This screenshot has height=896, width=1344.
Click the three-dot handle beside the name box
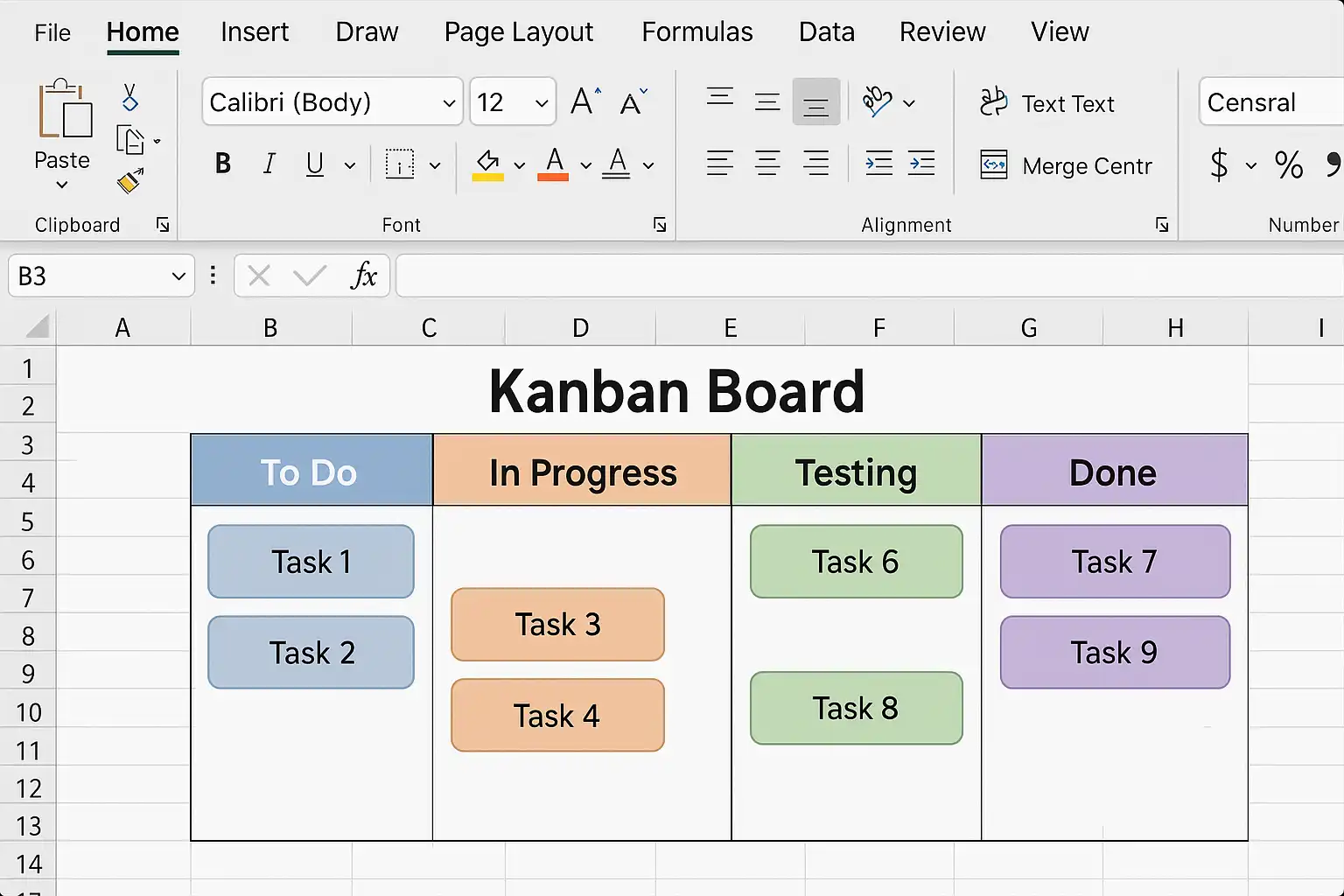pyautogui.click(x=213, y=276)
